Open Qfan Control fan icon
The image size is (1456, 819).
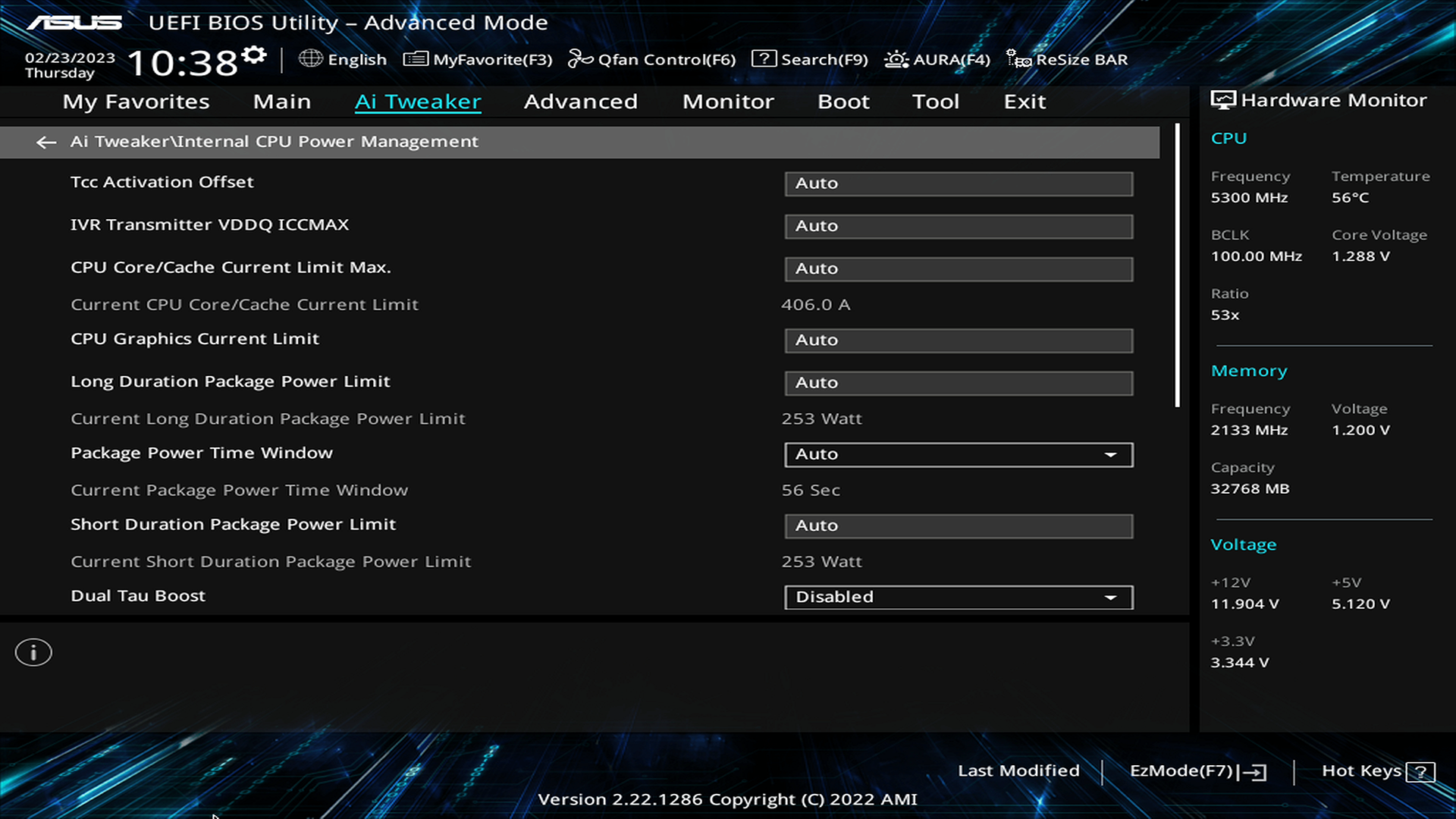point(580,59)
